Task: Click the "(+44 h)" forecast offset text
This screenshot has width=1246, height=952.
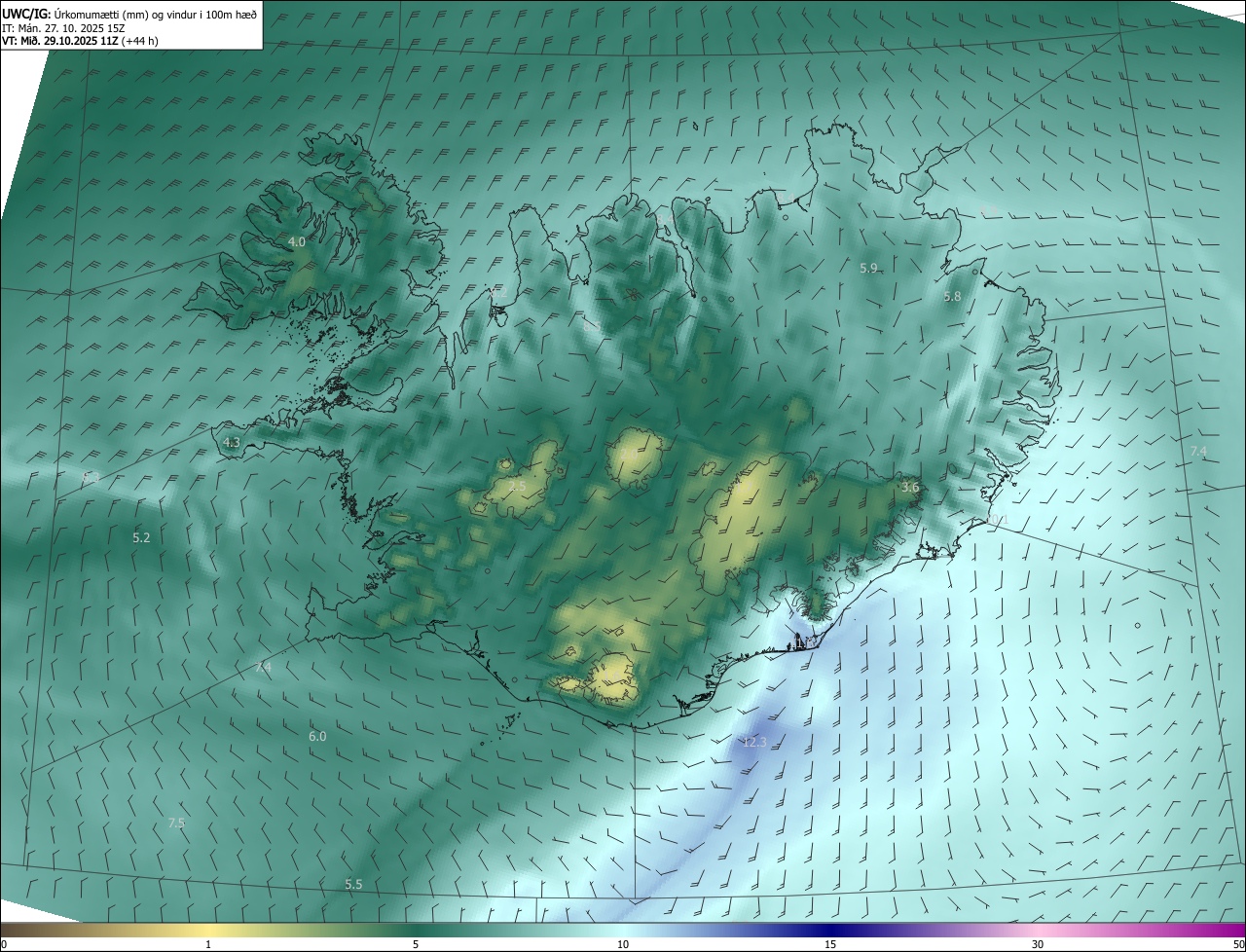Action: [x=141, y=41]
